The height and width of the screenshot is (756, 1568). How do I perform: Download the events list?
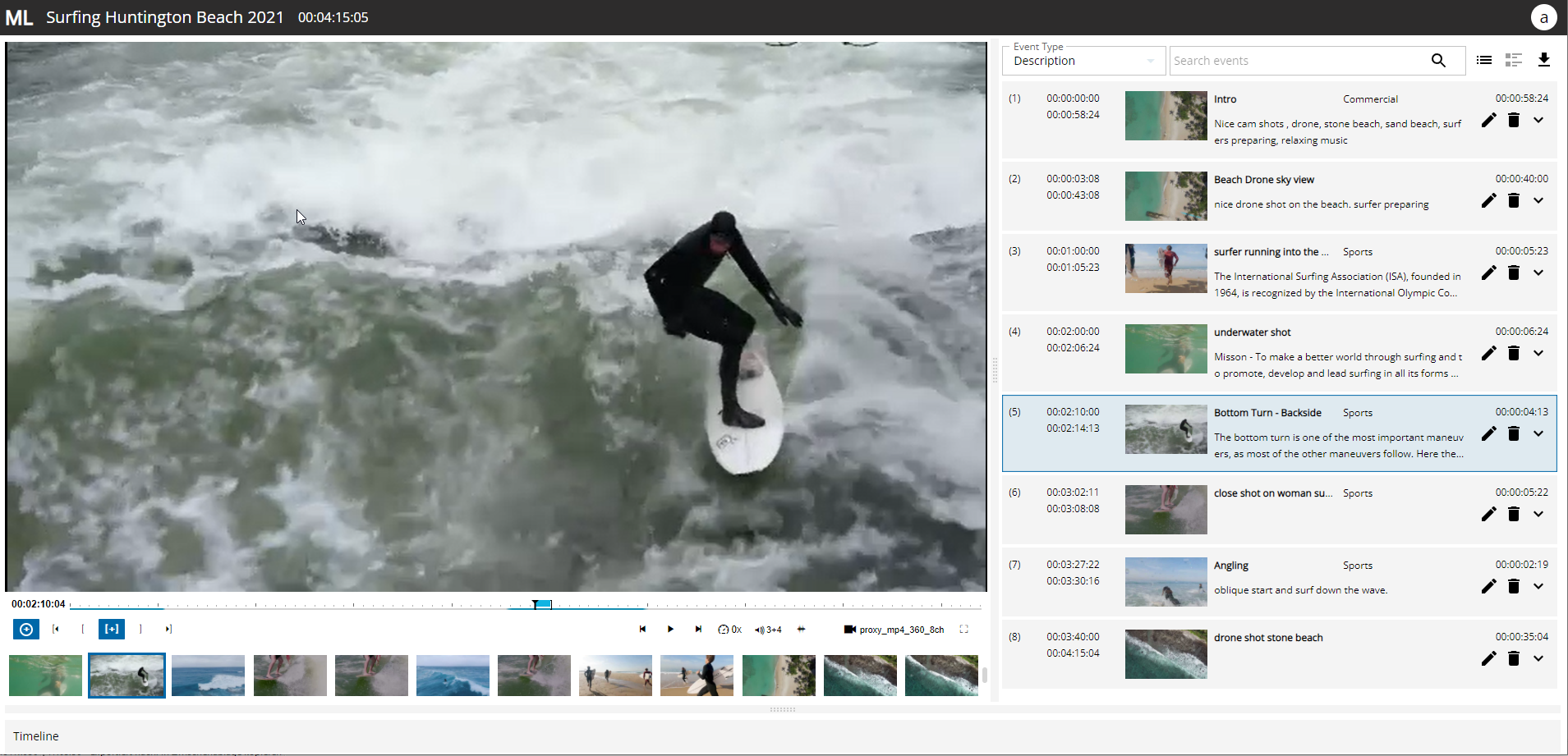(x=1543, y=60)
